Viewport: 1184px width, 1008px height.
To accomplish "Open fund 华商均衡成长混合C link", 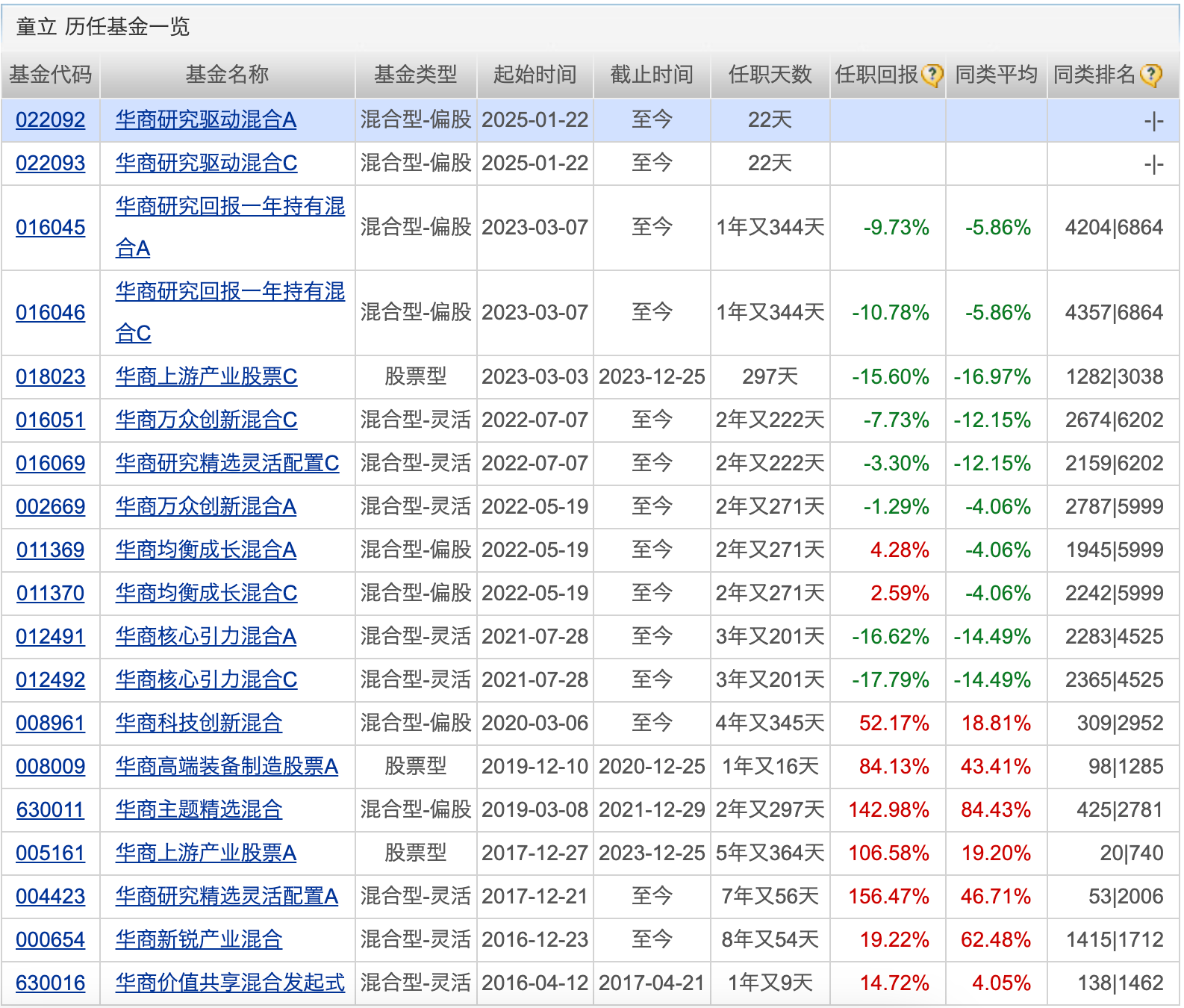I will 207,593.
